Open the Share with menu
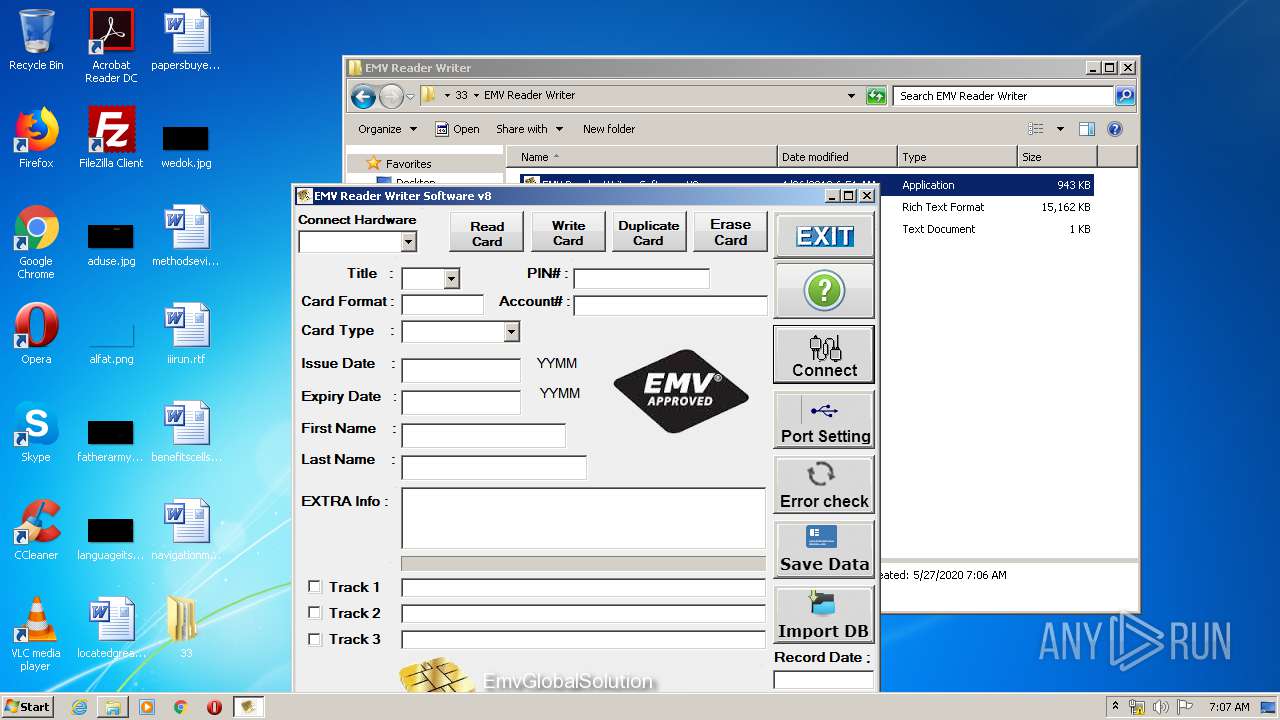Screen dimensions: 1280x720 [529, 129]
